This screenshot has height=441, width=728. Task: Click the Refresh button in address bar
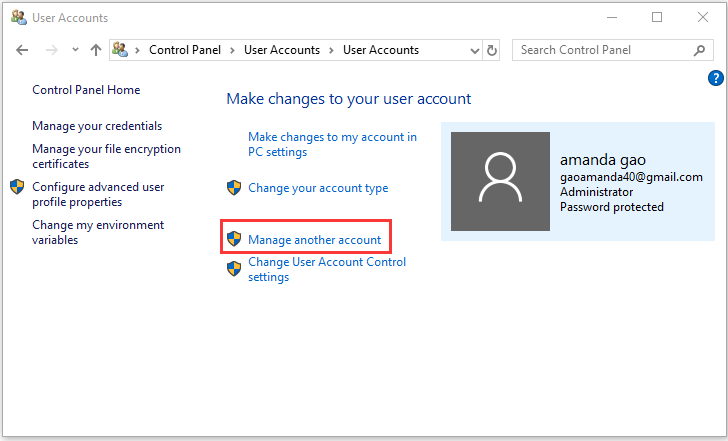[491, 50]
